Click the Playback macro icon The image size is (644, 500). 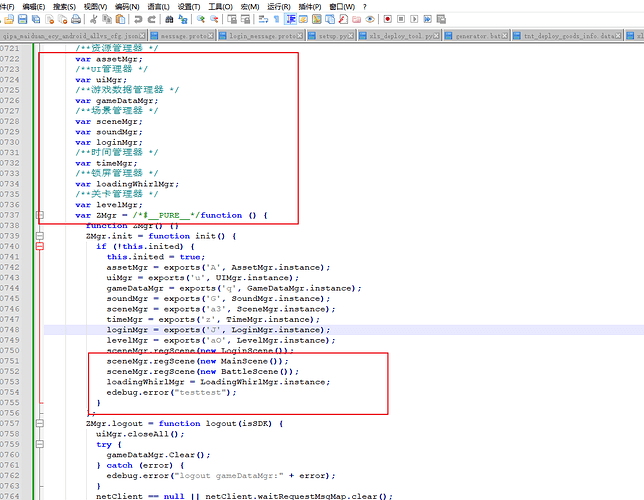coord(414,19)
